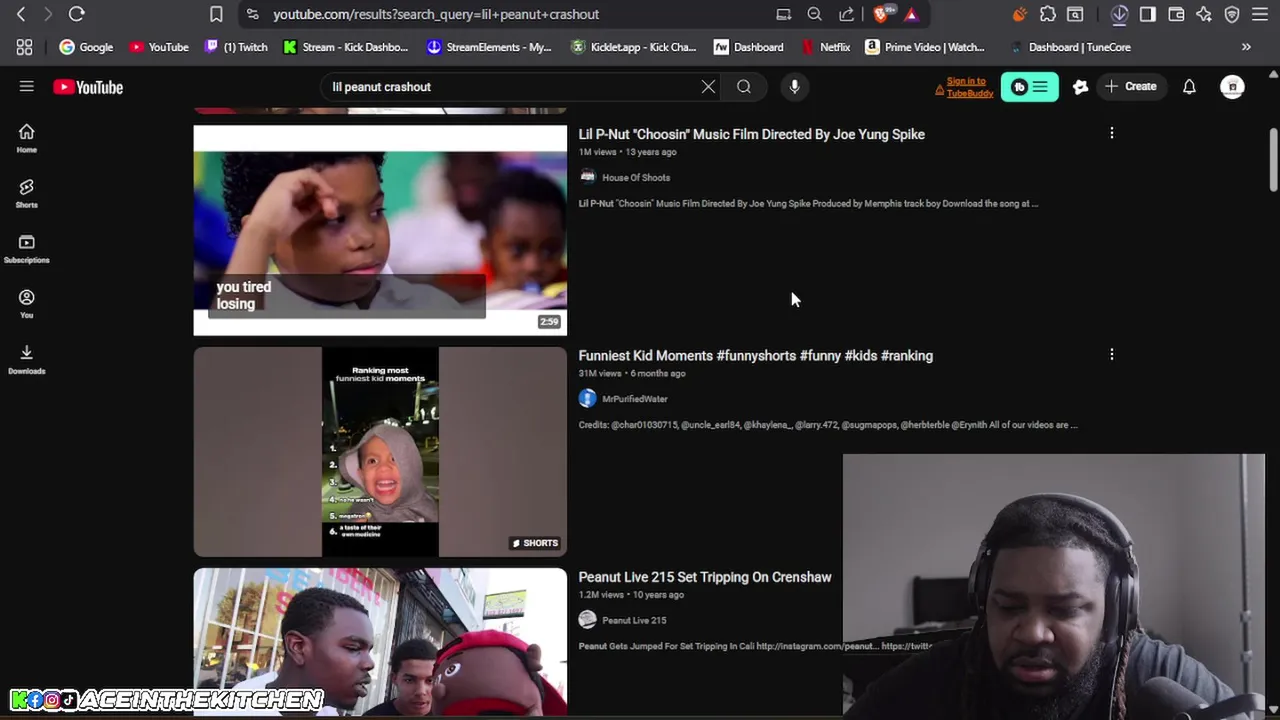Open the You section in sidebar
The width and height of the screenshot is (1280, 720).
tap(27, 304)
